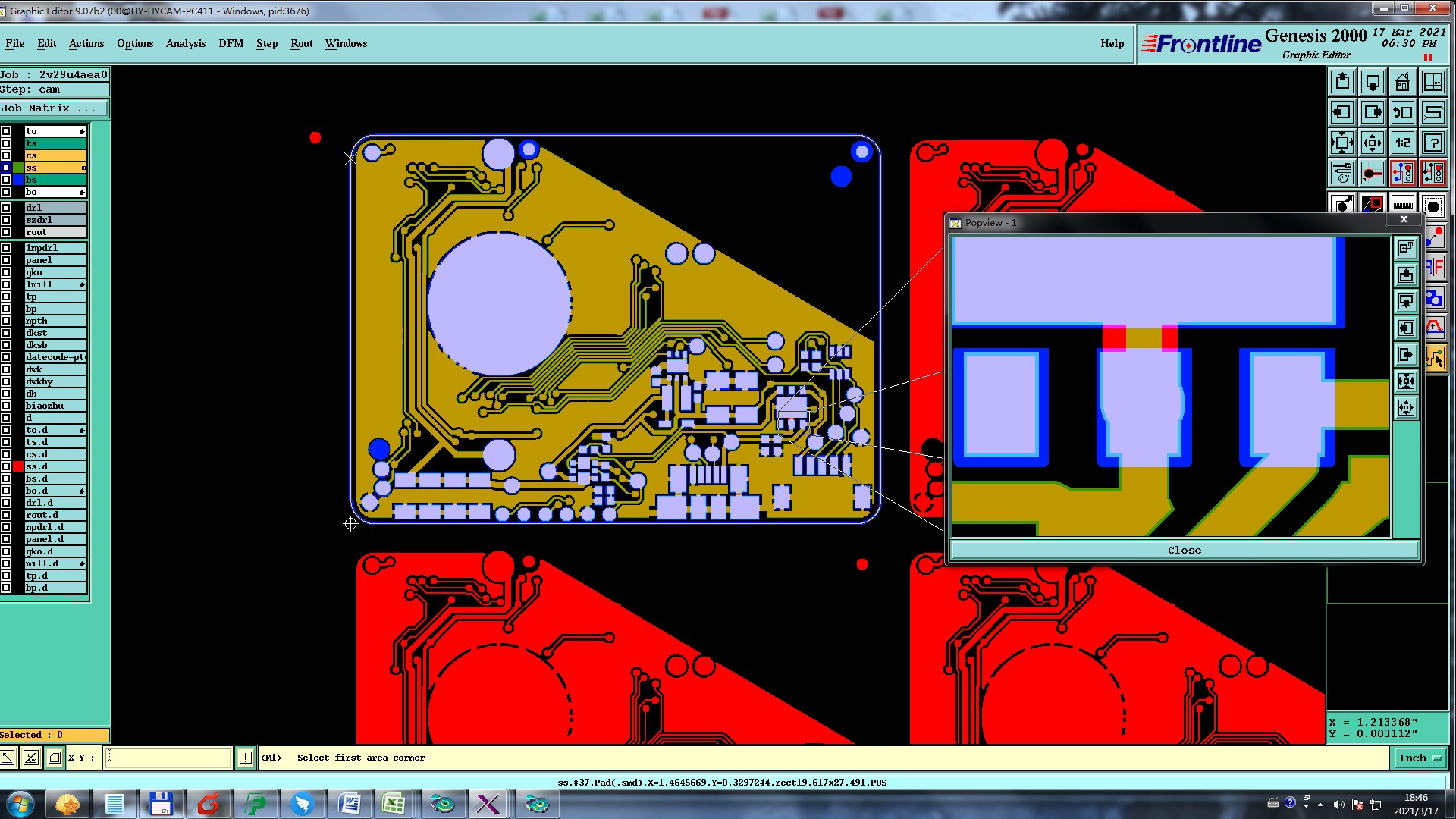Image resolution: width=1456 pixels, height=819 pixels.
Task: Click the X Y coordinate input field
Action: [168, 758]
